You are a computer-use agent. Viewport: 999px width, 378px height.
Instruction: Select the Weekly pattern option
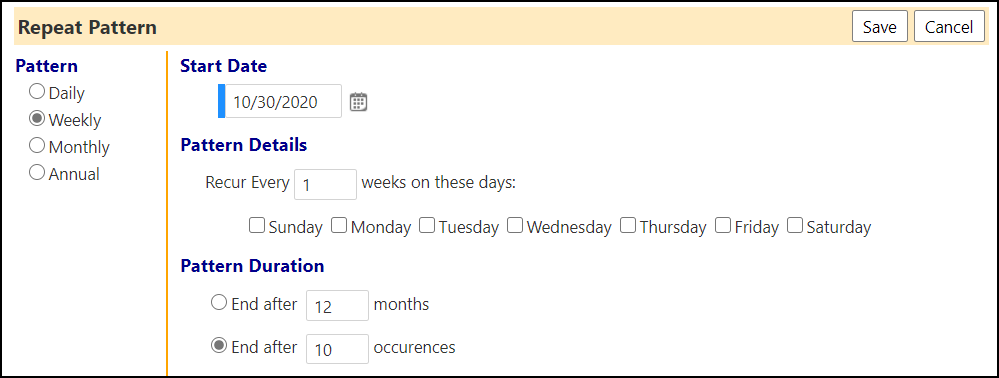(x=37, y=119)
